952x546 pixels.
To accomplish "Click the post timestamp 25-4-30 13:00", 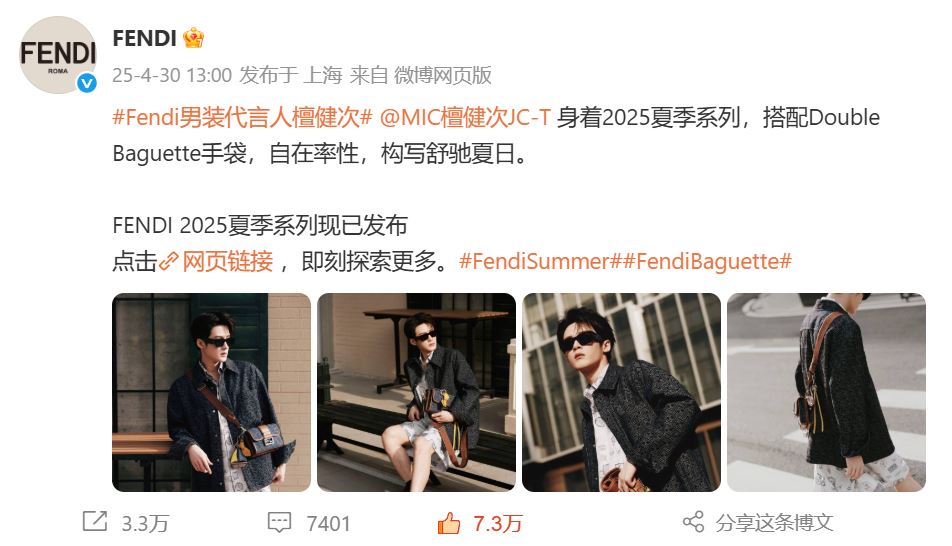I will pyautogui.click(x=172, y=75).
